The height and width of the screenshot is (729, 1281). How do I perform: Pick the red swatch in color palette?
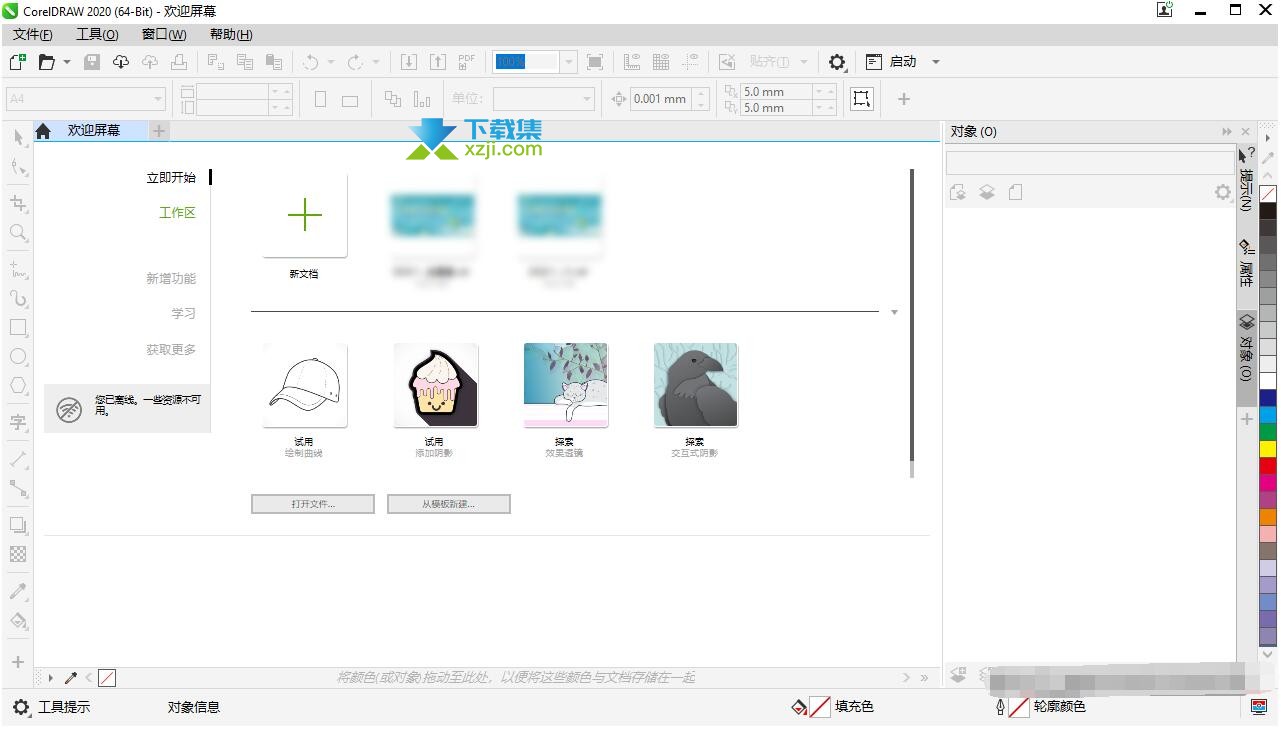coord(1268,465)
